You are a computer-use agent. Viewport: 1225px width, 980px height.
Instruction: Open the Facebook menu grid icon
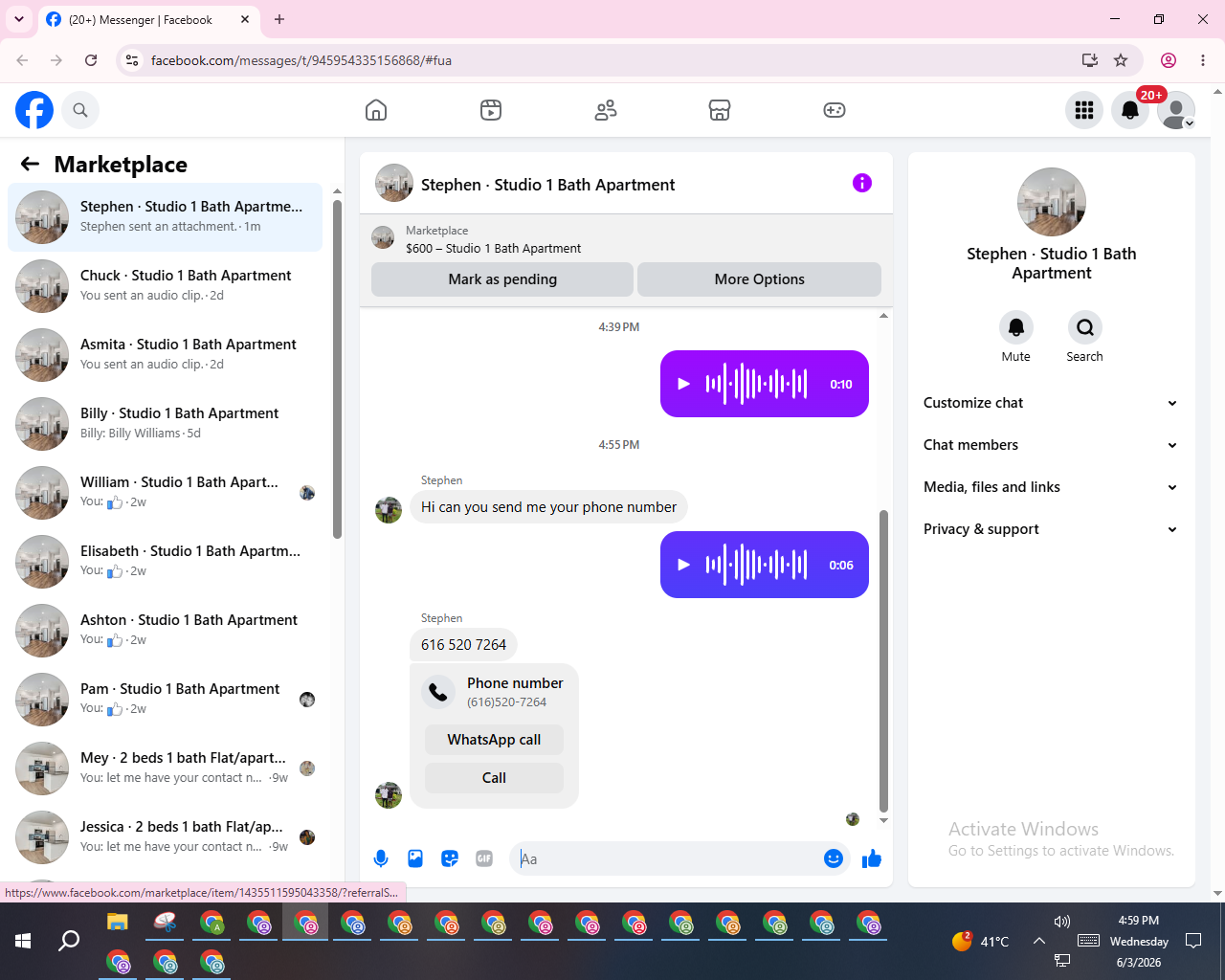click(x=1084, y=110)
